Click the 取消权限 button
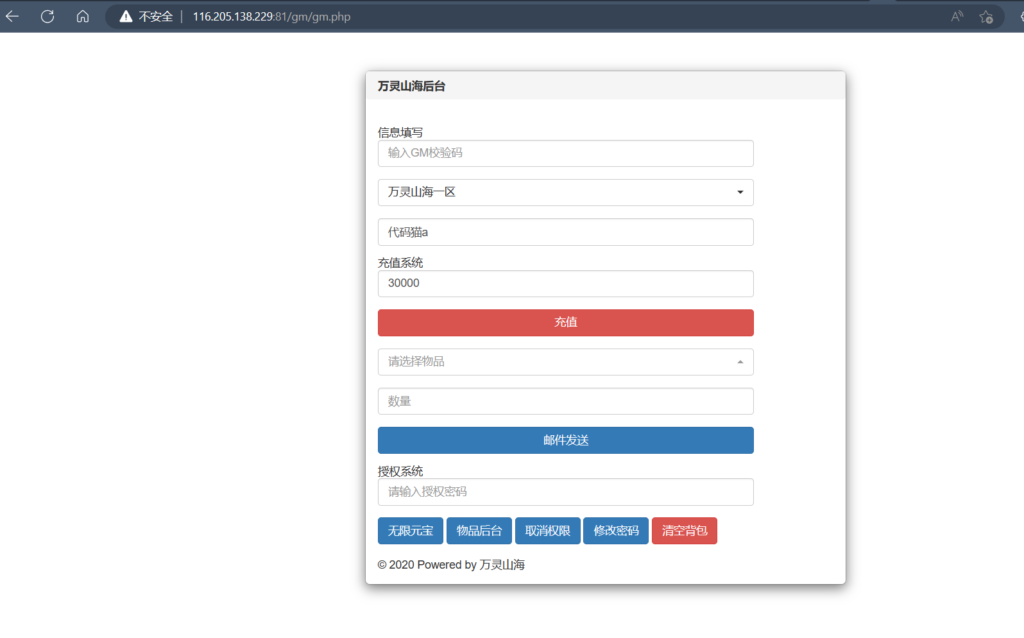The image size is (1024, 638). click(x=548, y=531)
